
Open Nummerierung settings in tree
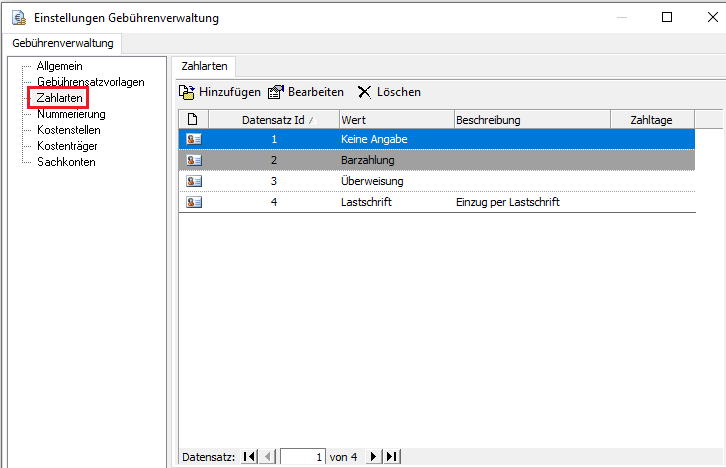click(70, 114)
